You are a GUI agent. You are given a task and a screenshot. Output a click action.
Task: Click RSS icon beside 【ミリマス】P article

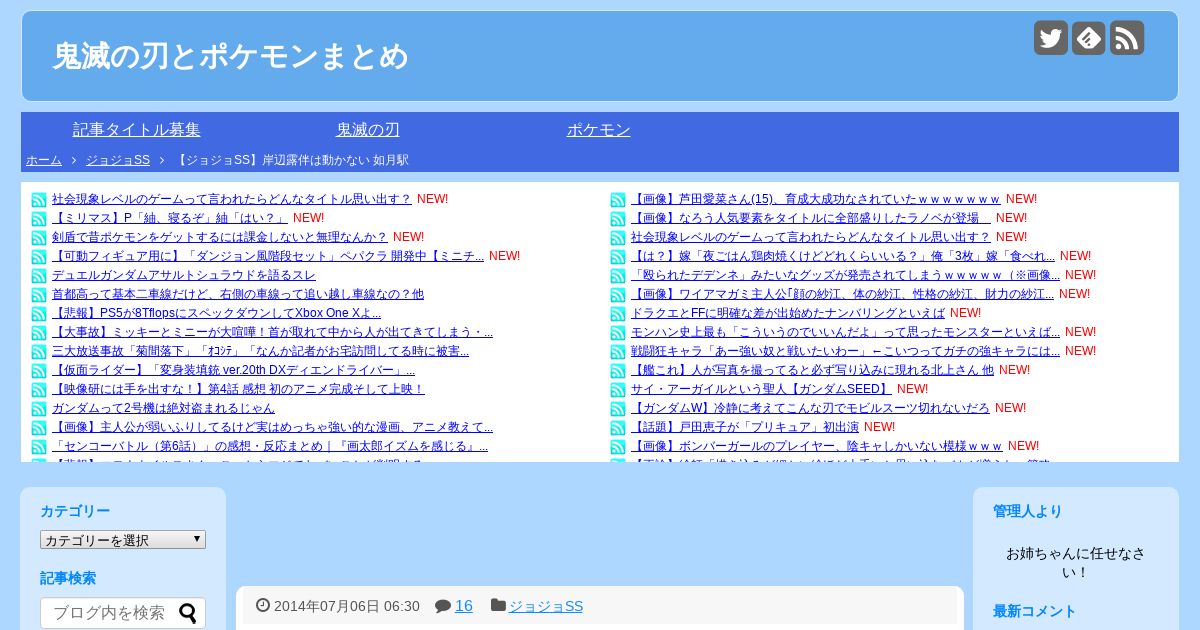pyautogui.click(x=39, y=219)
